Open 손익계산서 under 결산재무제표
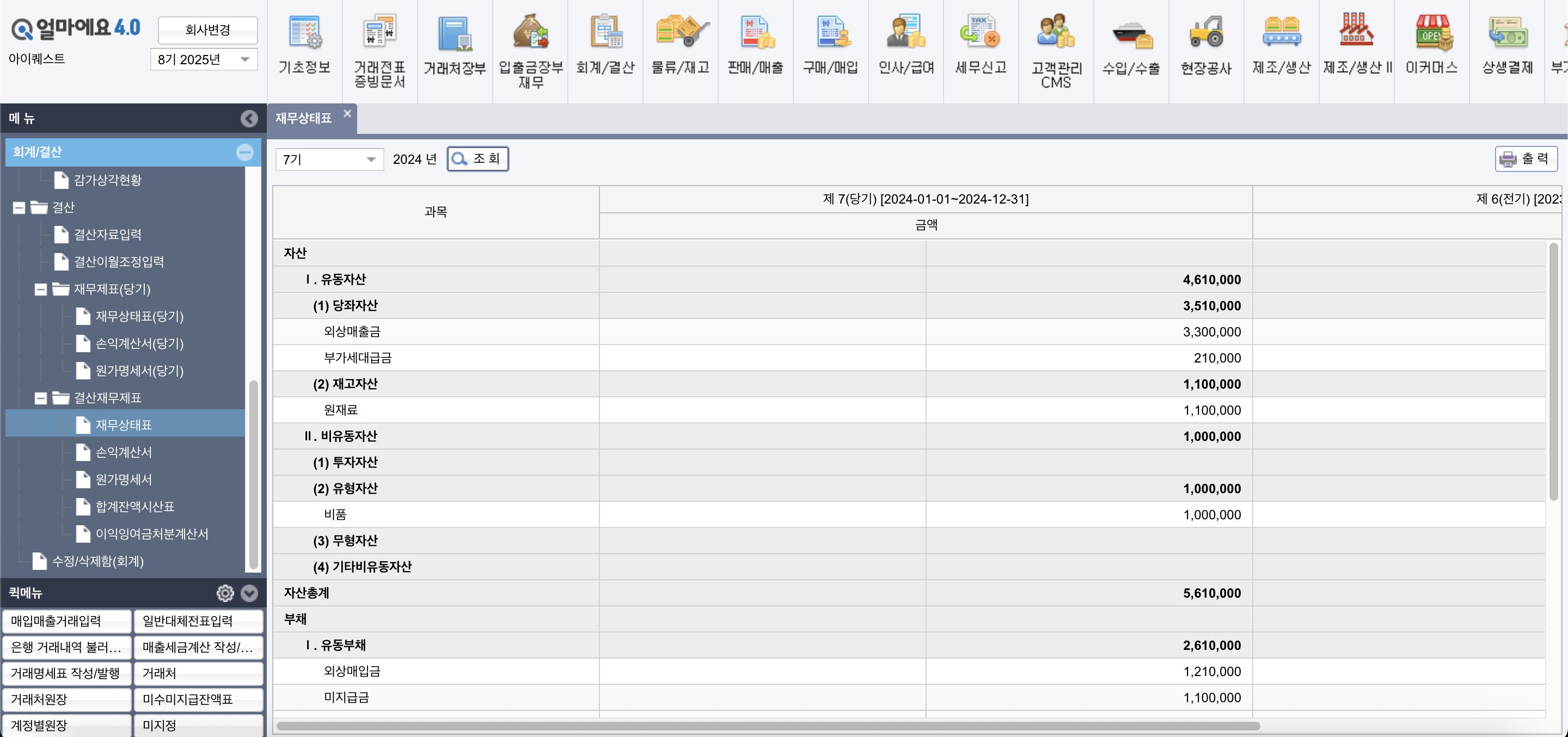The image size is (1568, 737). pos(124,452)
